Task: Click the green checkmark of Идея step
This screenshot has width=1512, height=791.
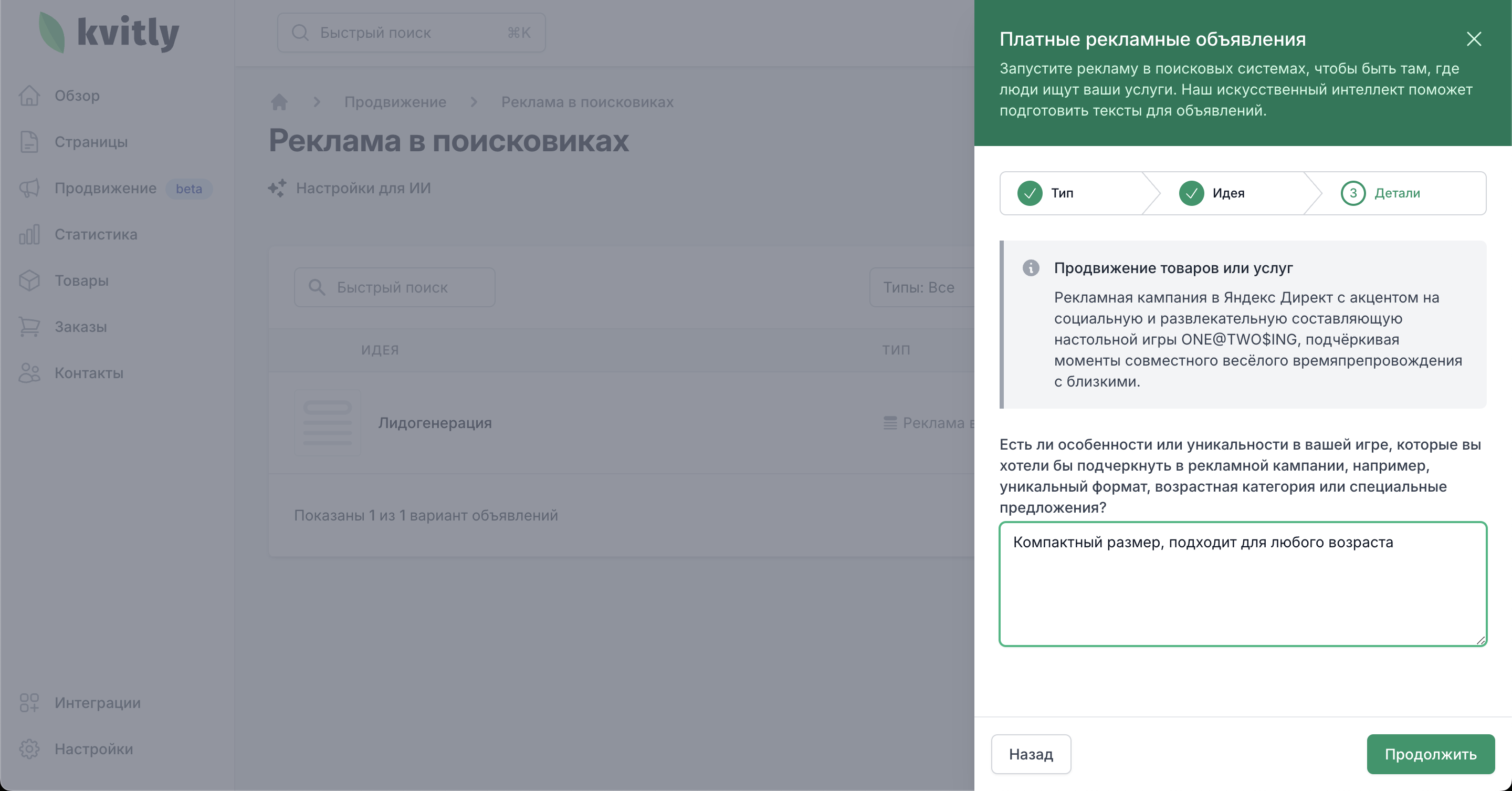Action: point(1192,193)
